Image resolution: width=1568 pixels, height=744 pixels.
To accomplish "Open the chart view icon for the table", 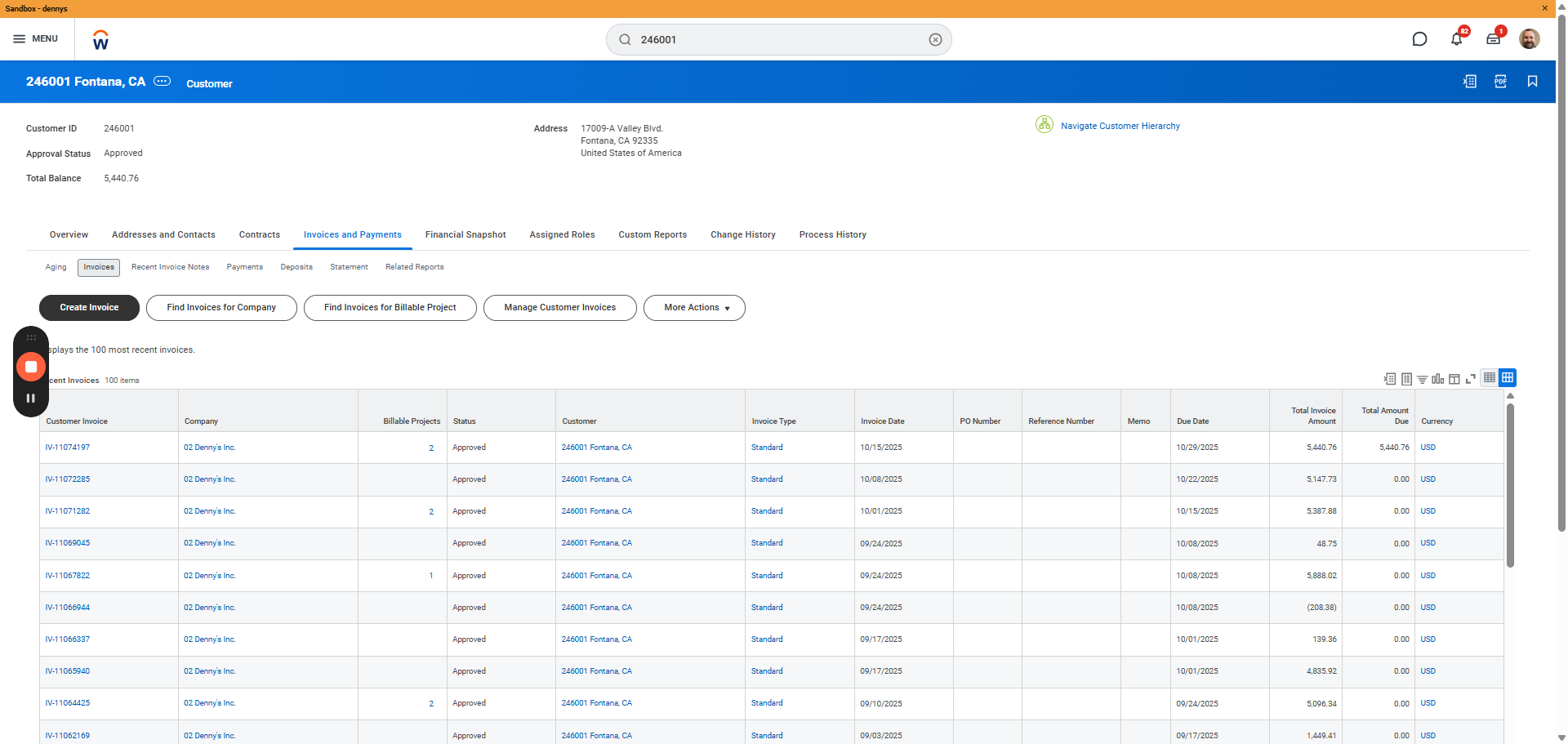I will coord(1437,379).
